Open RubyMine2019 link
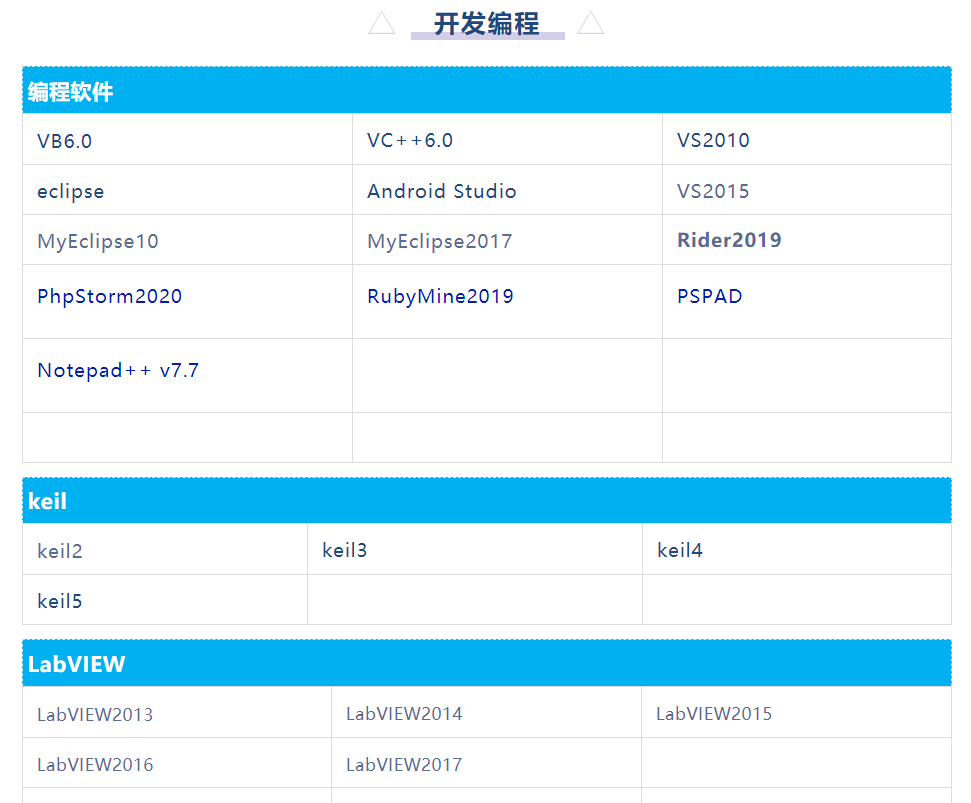Screen dimensions: 971x803 pyautogui.click(x=440, y=296)
